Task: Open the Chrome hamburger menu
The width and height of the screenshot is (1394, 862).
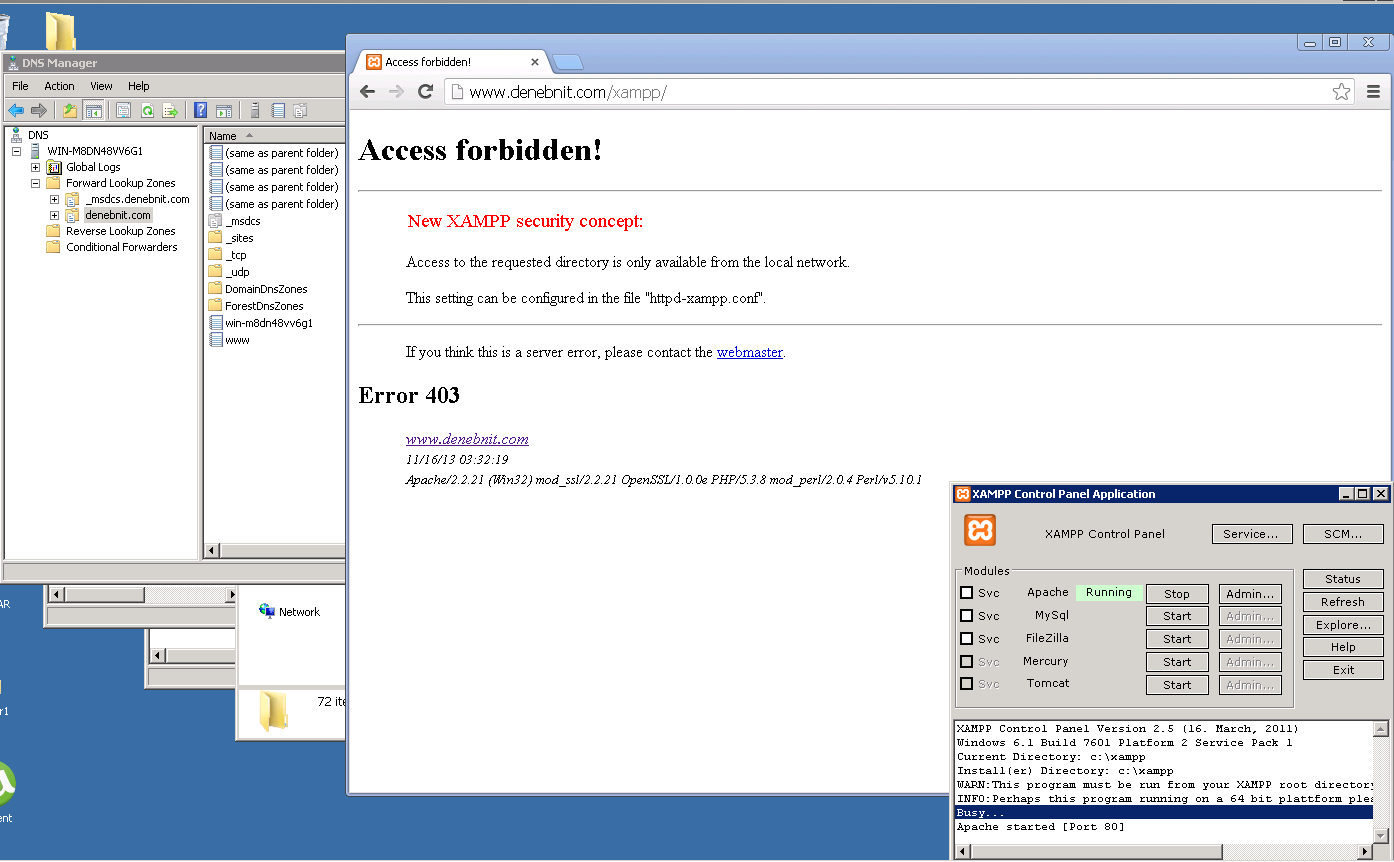Action: [x=1373, y=92]
